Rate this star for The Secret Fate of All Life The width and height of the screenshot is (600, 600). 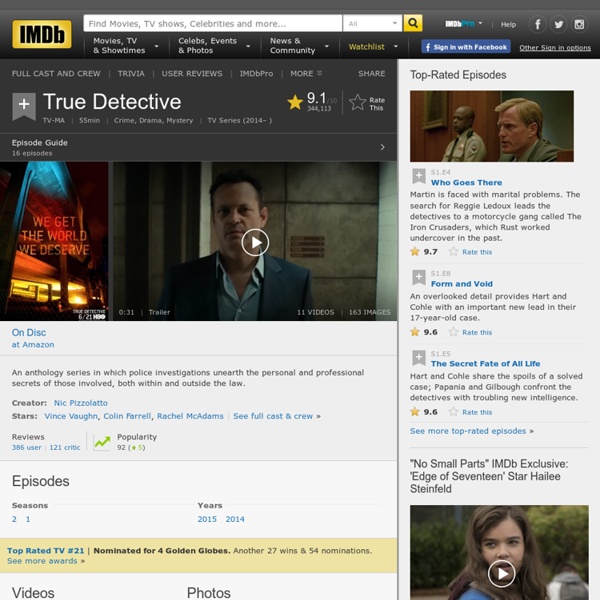[x=453, y=412]
